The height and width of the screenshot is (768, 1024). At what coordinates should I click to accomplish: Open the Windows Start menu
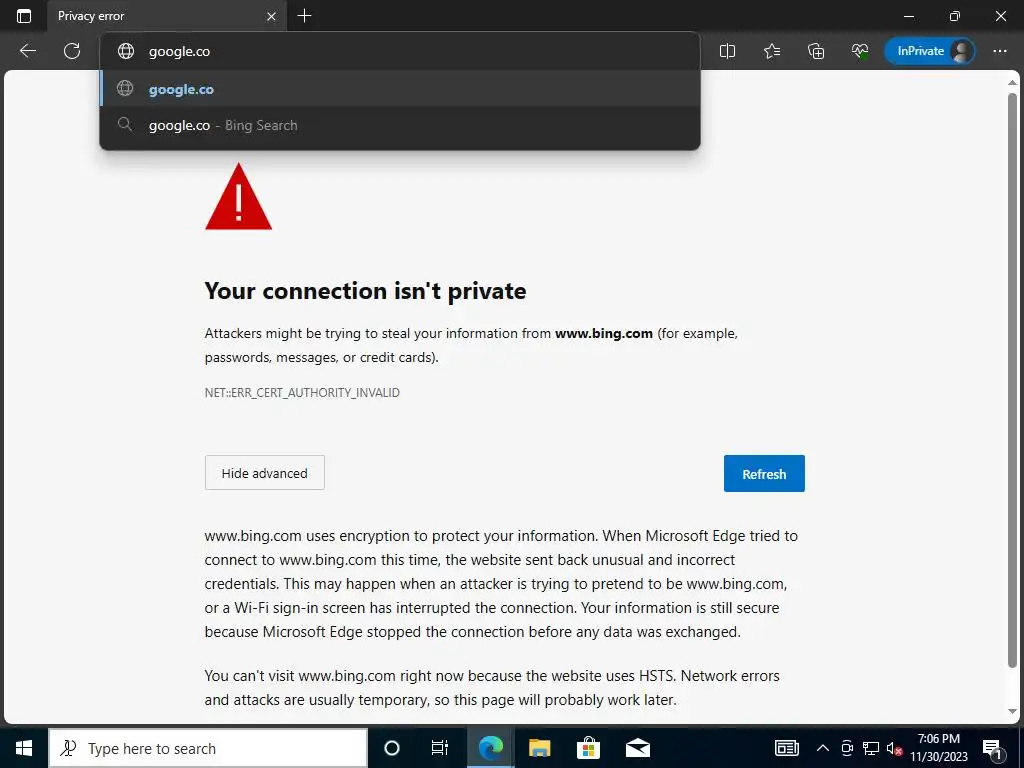tap(24, 748)
